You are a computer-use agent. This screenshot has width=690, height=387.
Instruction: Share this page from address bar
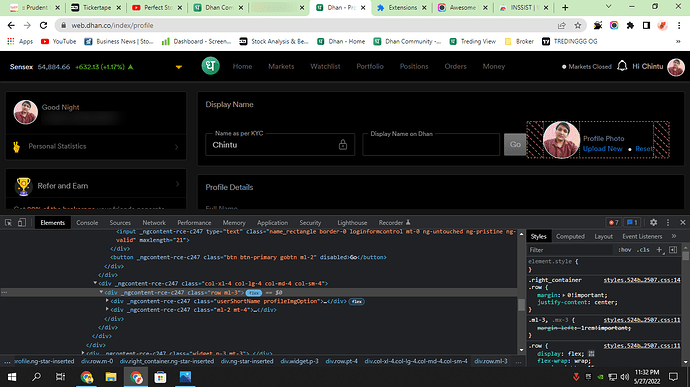click(x=562, y=26)
